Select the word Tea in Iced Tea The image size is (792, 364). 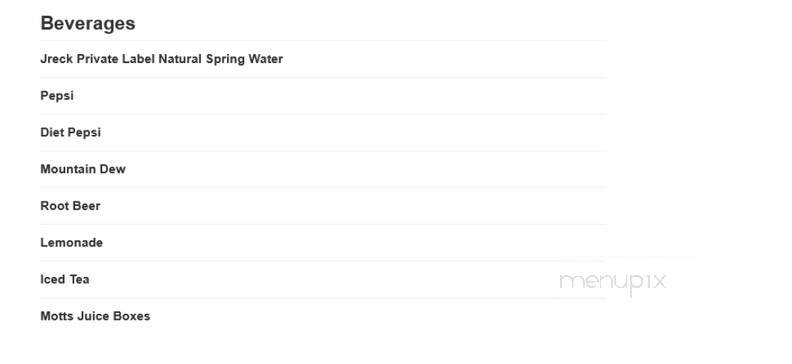pyautogui.click(x=79, y=280)
